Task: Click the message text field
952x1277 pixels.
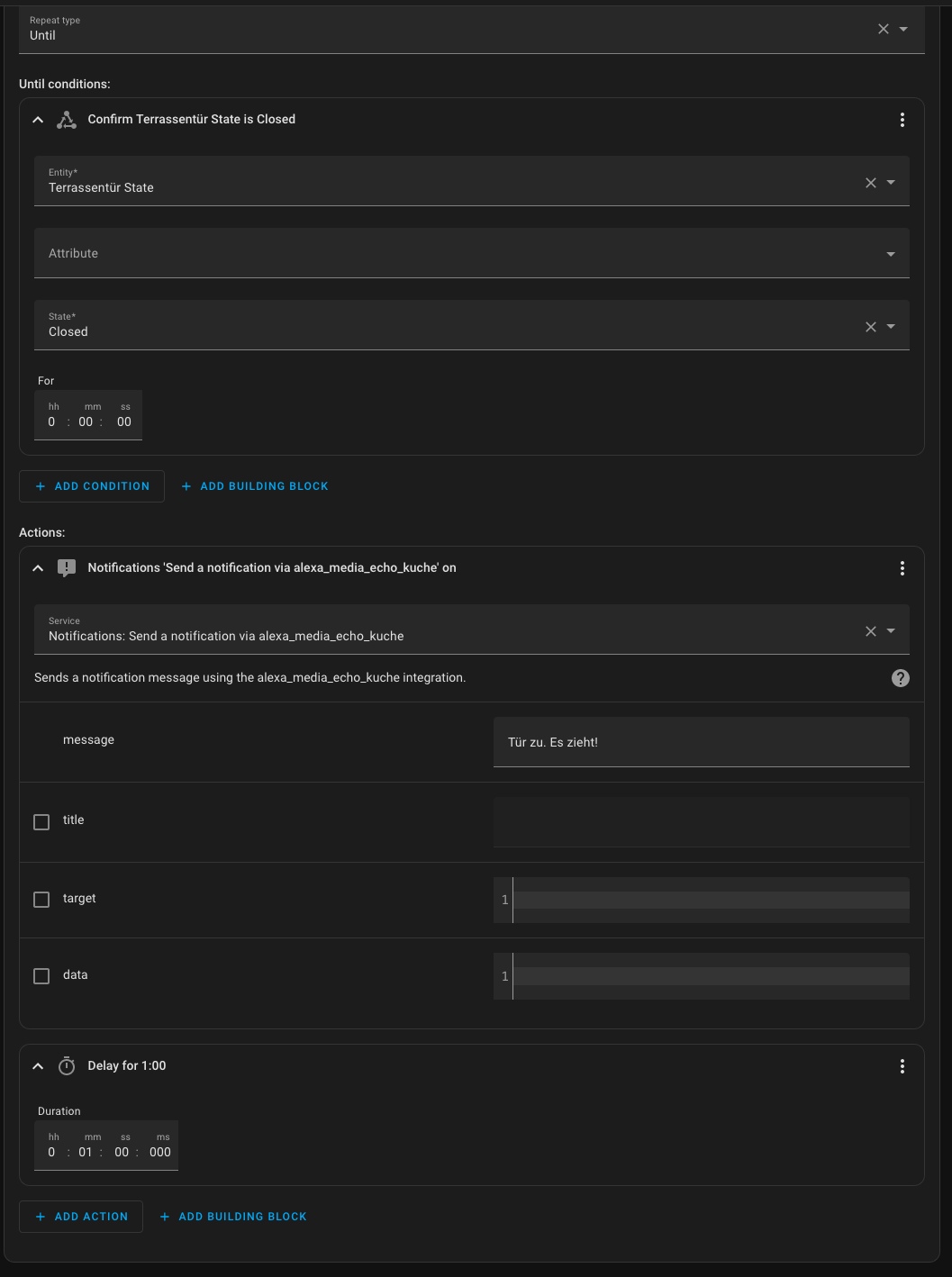Action: 701,742
